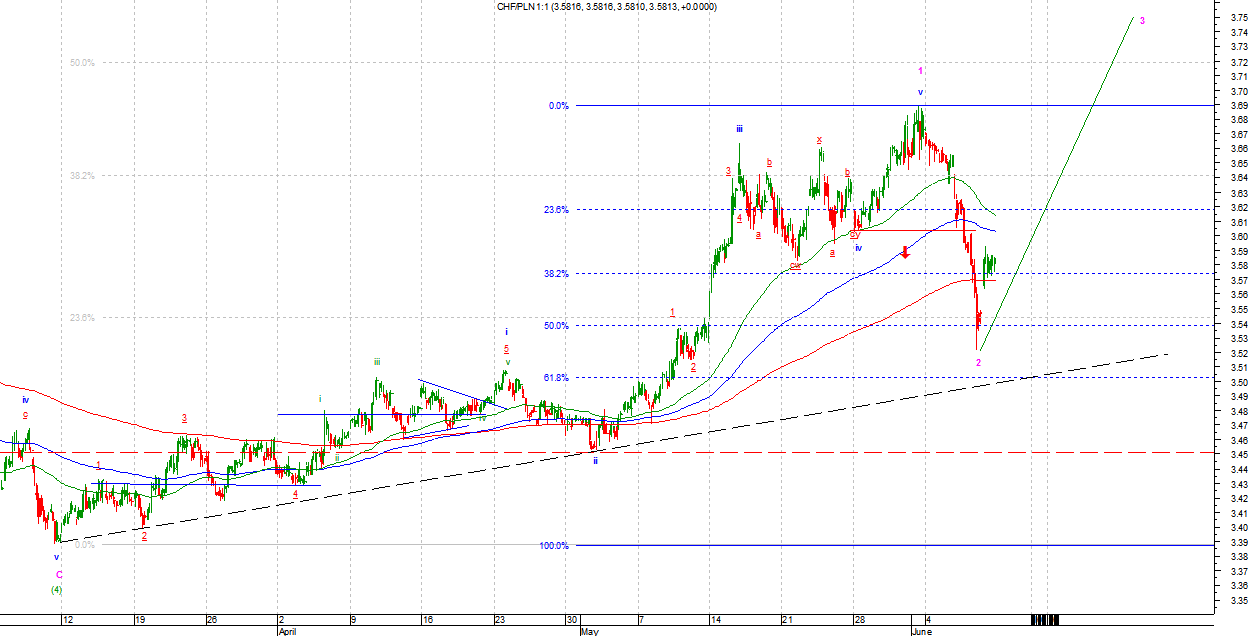This screenshot has height=636, width=1250.
Task: Click the June month label on time axis
Action: [x=921, y=632]
